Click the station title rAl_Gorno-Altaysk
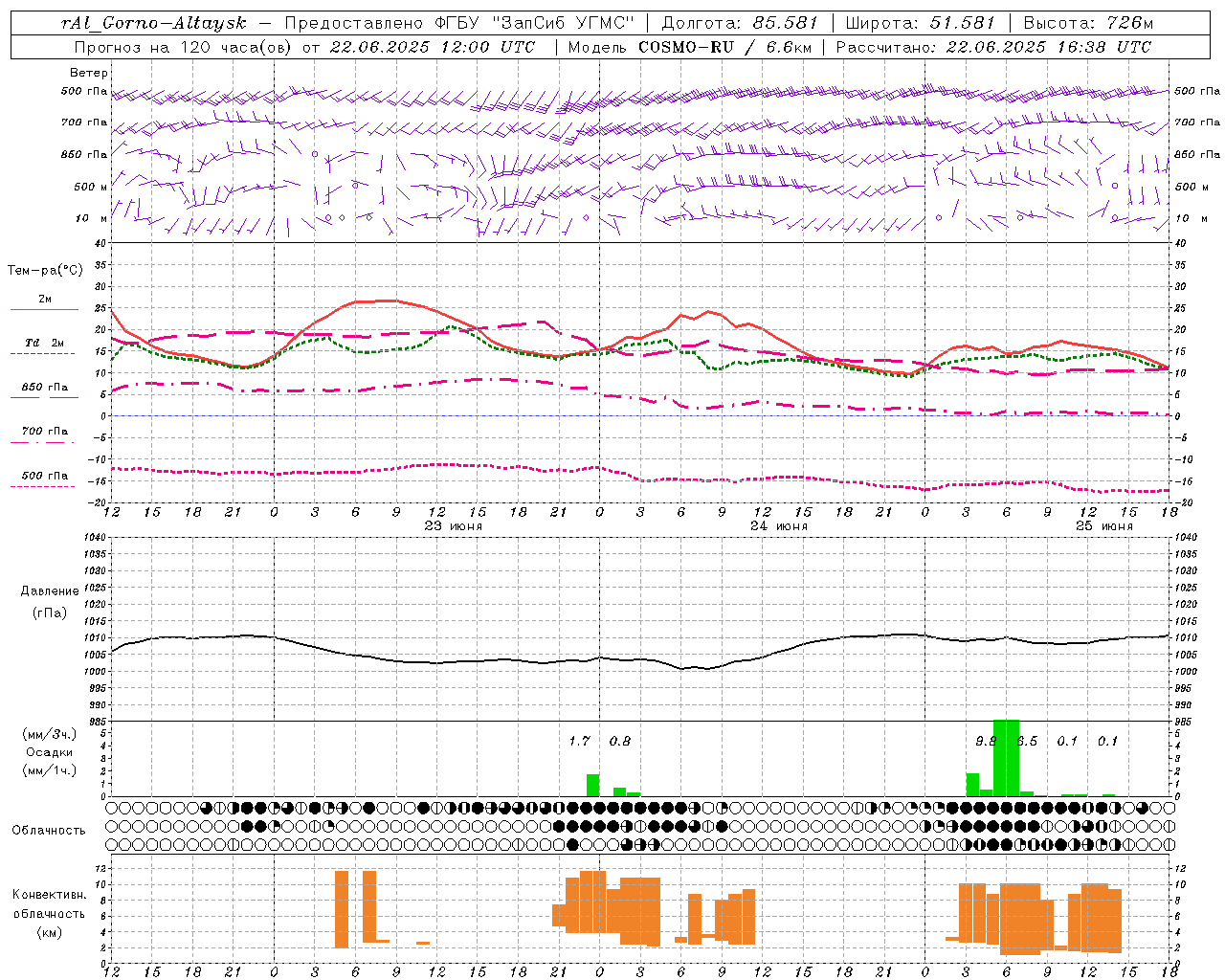This screenshot has height=980, width=1225. click(x=155, y=23)
